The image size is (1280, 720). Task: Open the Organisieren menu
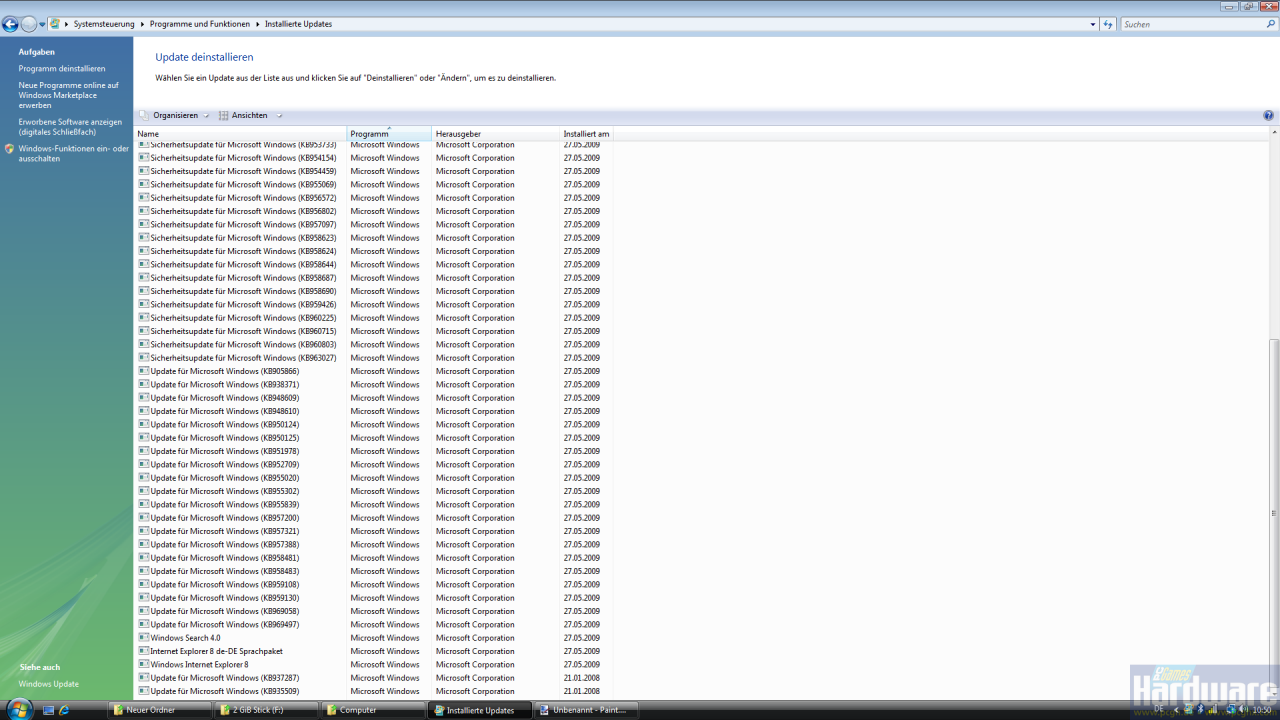click(175, 115)
